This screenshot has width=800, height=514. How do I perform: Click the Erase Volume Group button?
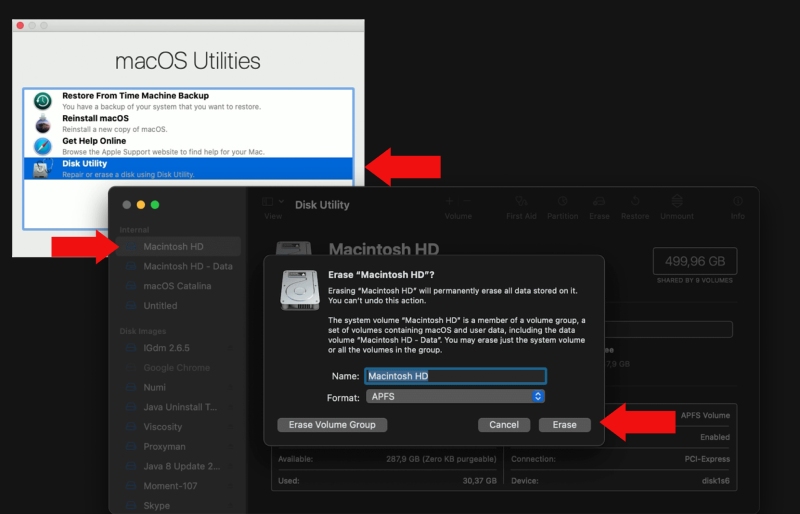[x=332, y=425]
